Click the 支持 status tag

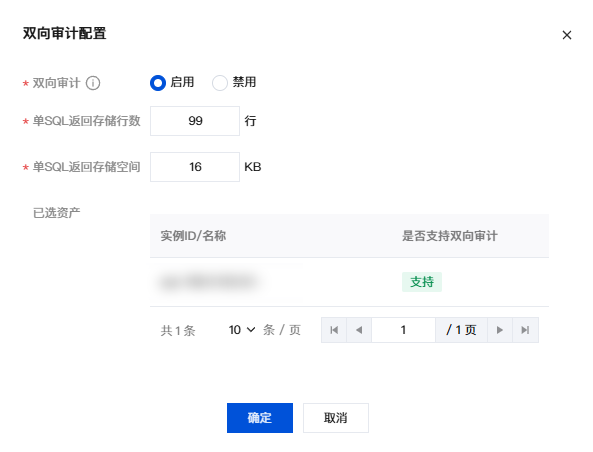pyautogui.click(x=422, y=282)
